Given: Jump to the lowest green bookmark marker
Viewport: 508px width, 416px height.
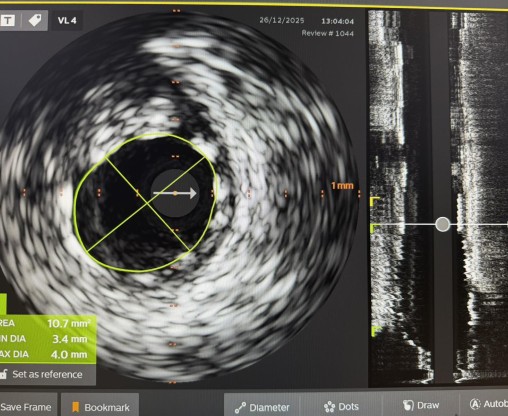Looking at the screenshot, I should tap(376, 331).
